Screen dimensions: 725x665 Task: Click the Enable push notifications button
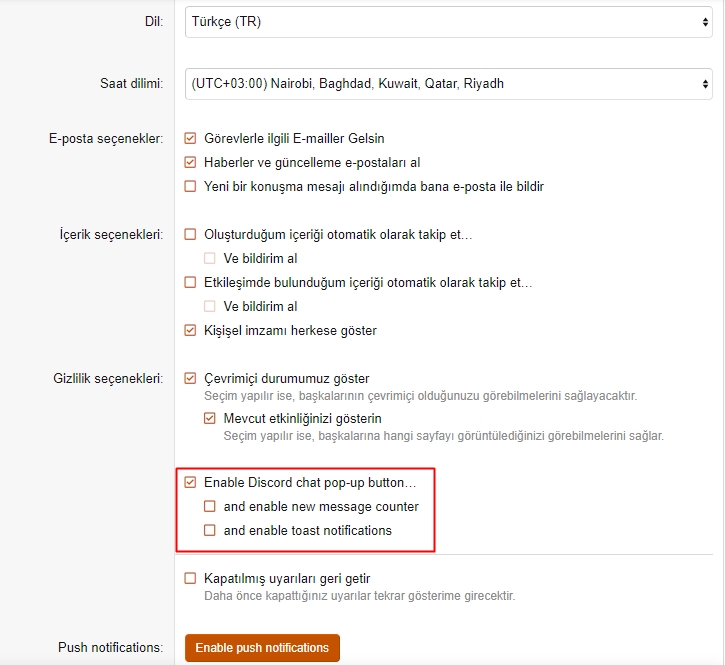262,648
